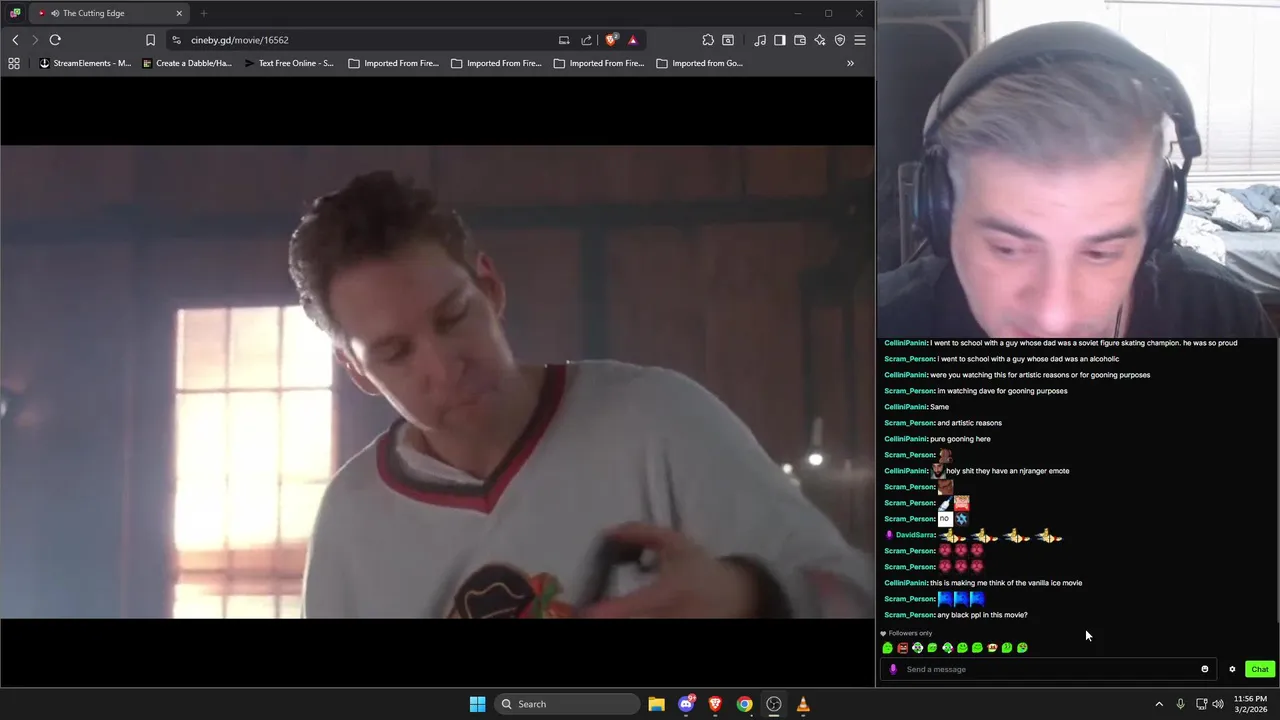
Task: Show hidden system tray icons chevron
Action: point(1159,704)
